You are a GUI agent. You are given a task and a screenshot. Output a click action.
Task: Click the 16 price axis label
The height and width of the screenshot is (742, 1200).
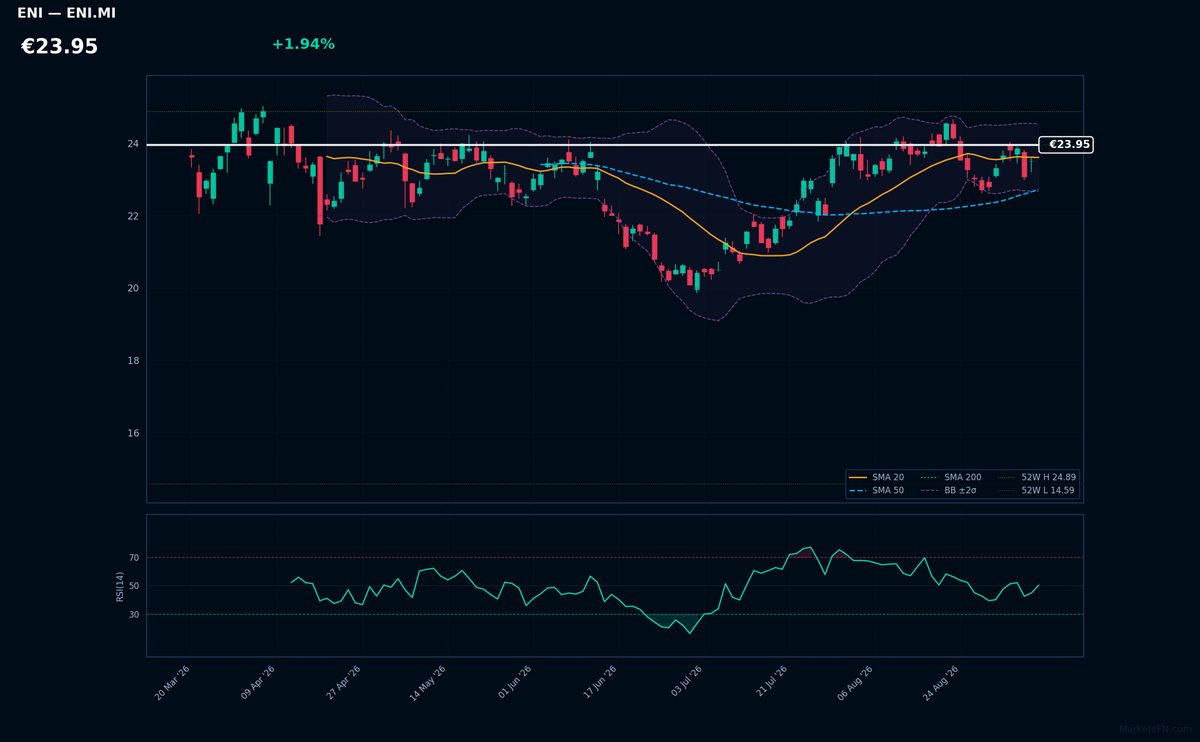click(133, 433)
